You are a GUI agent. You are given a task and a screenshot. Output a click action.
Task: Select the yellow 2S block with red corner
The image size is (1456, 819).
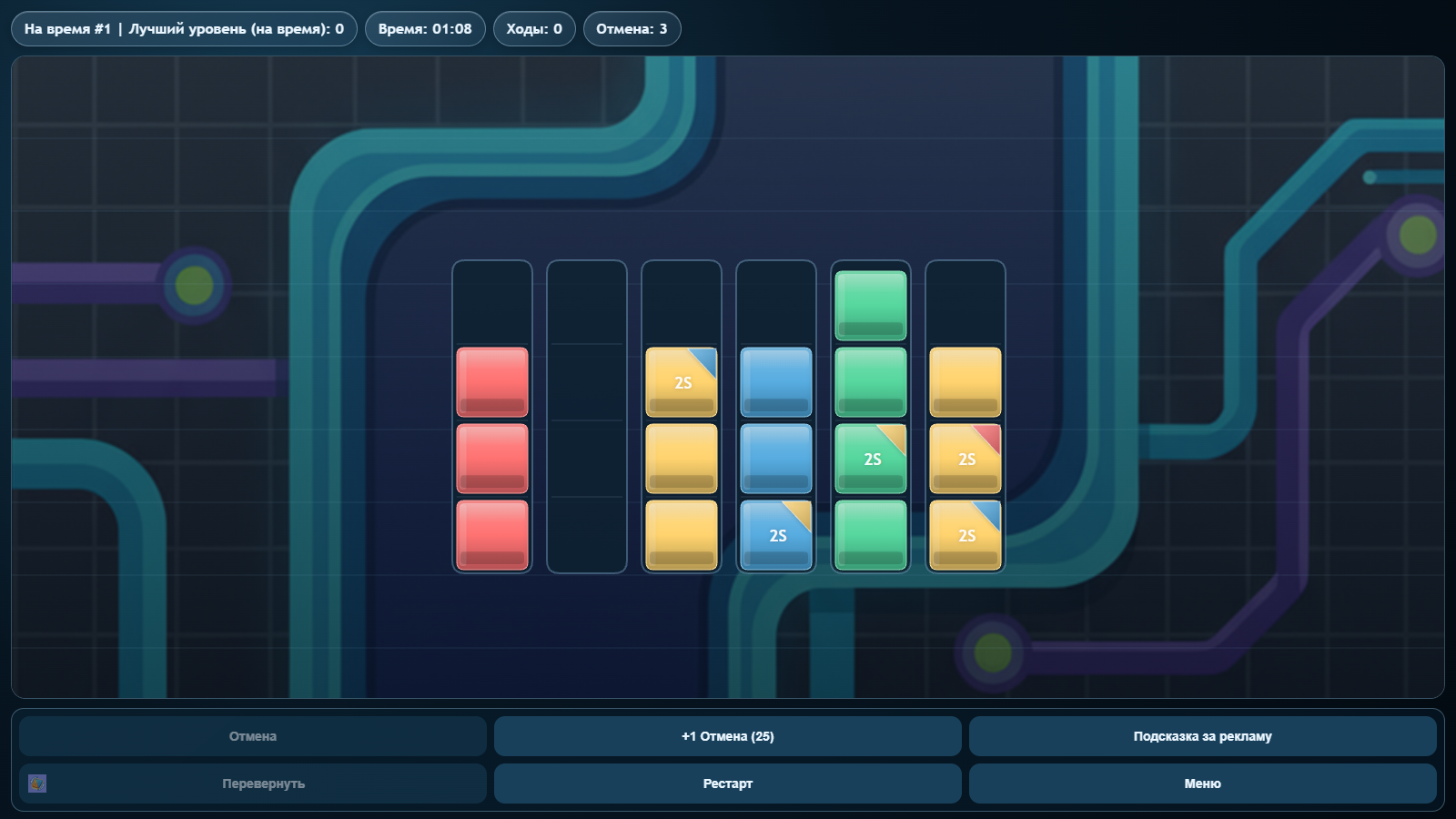coord(965,459)
